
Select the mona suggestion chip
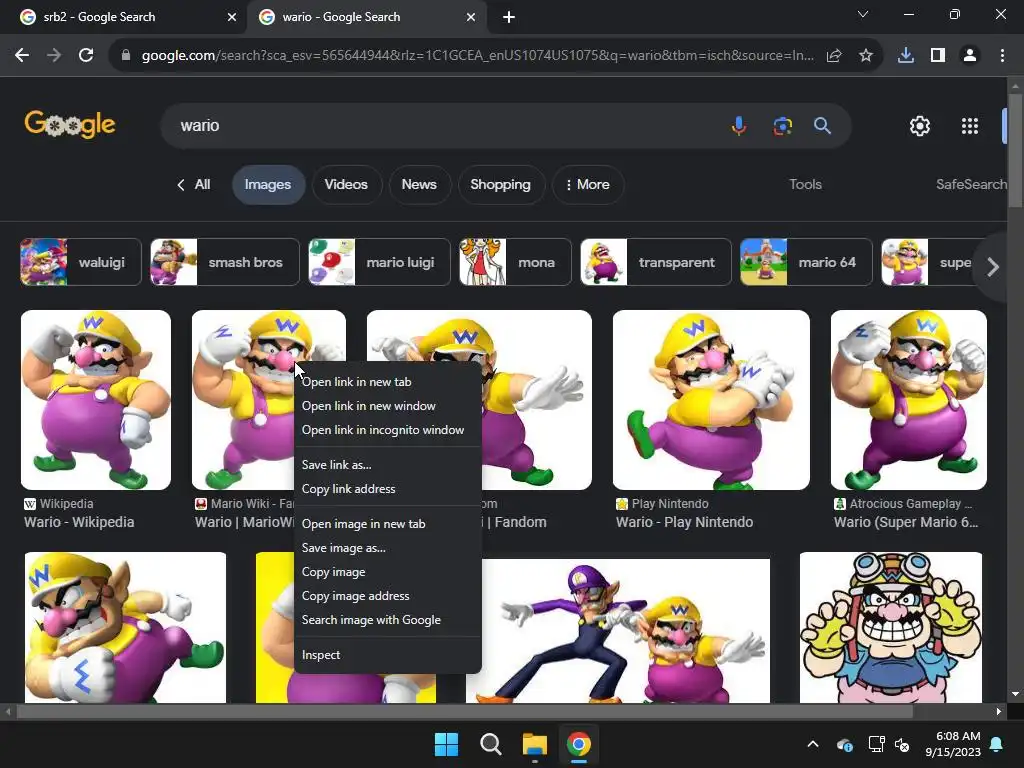[x=515, y=262]
